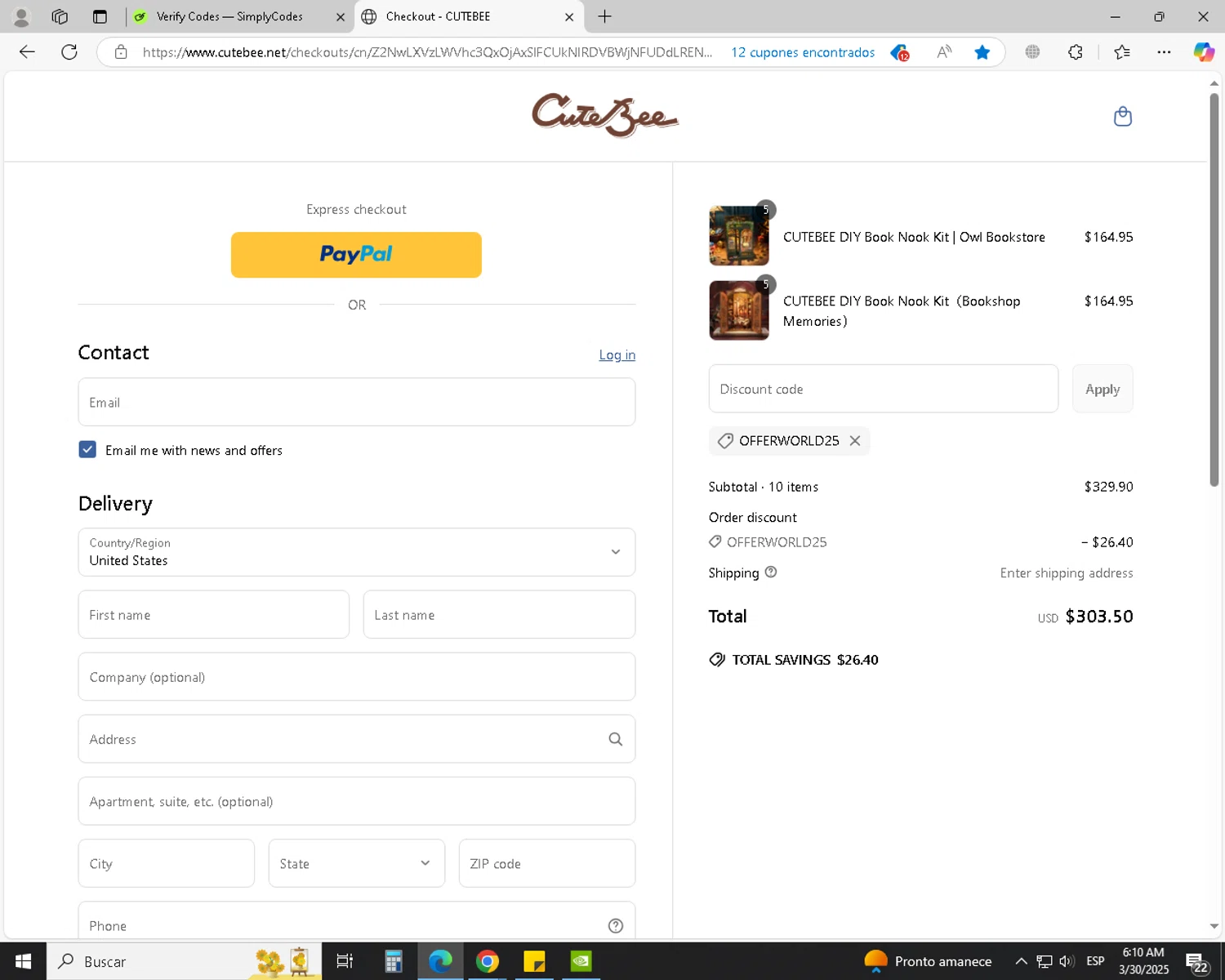The height and width of the screenshot is (980, 1225).
Task: Open Copilot sidebar icon
Action: (1204, 52)
